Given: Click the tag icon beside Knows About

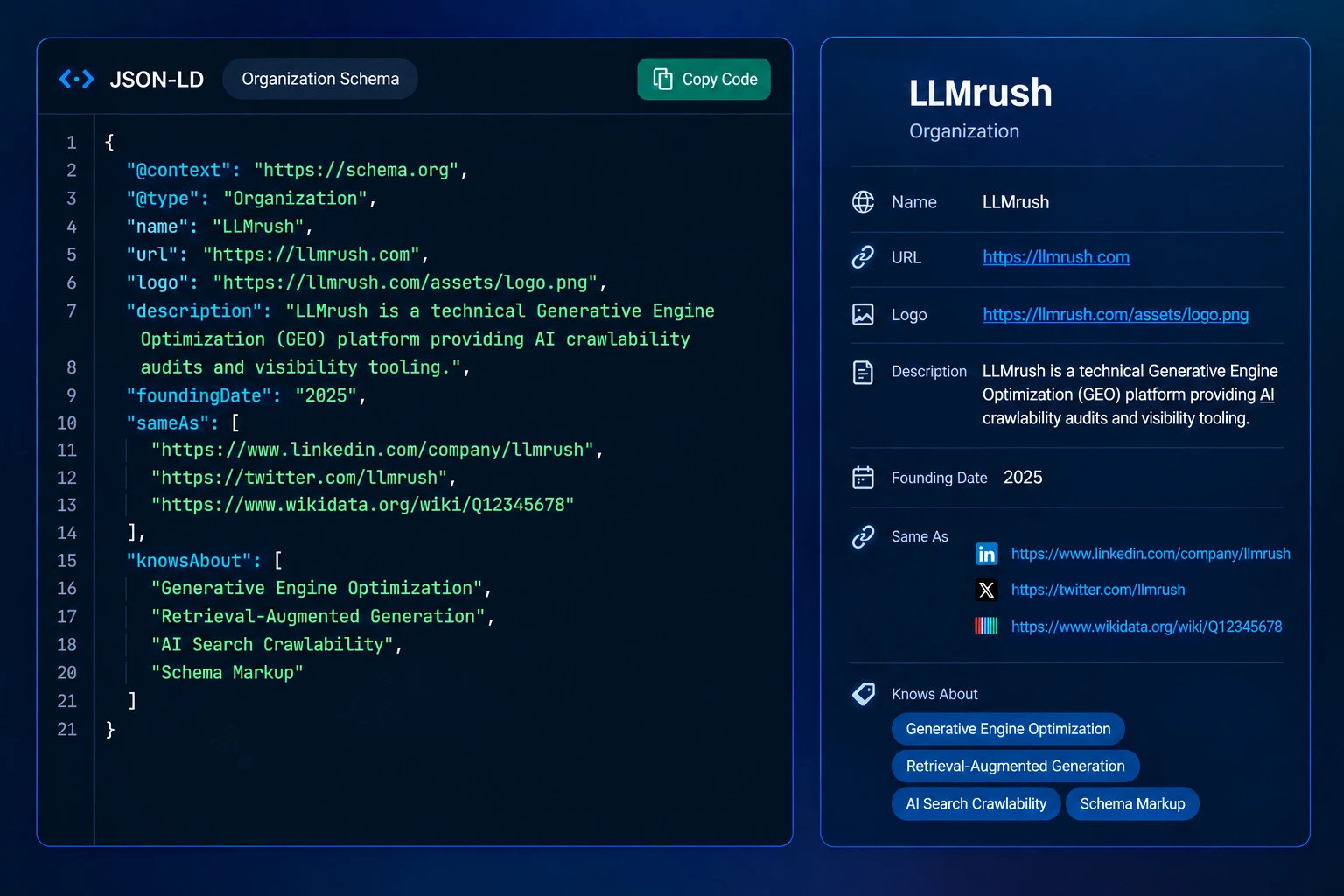Looking at the screenshot, I should tap(863, 694).
